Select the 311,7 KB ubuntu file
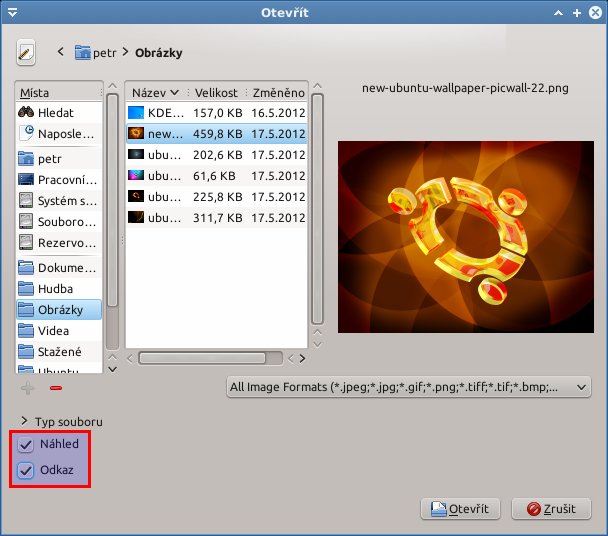 click(x=217, y=218)
